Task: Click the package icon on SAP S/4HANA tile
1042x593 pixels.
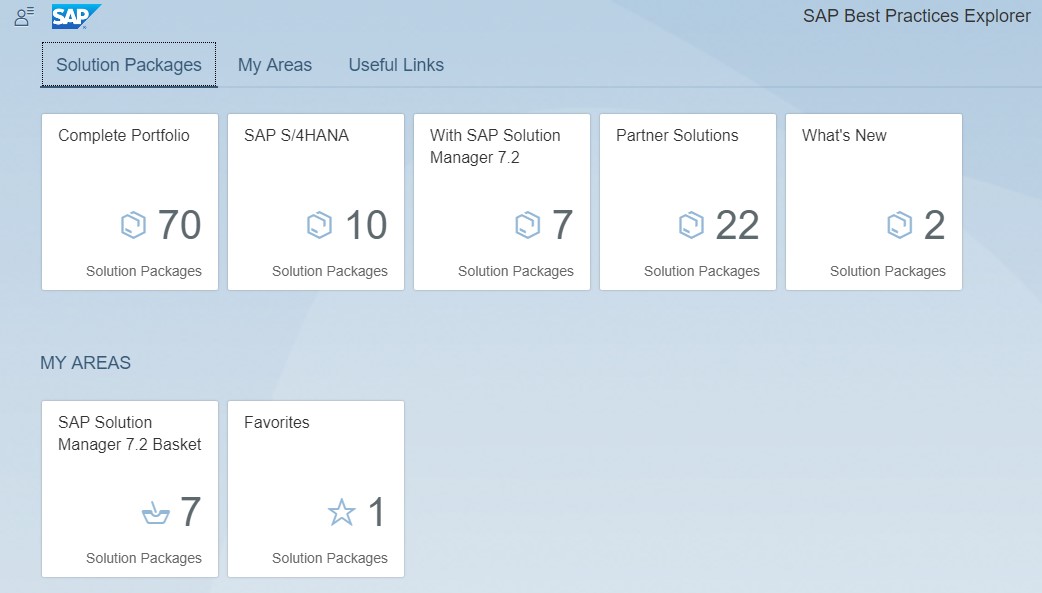Action: click(319, 226)
